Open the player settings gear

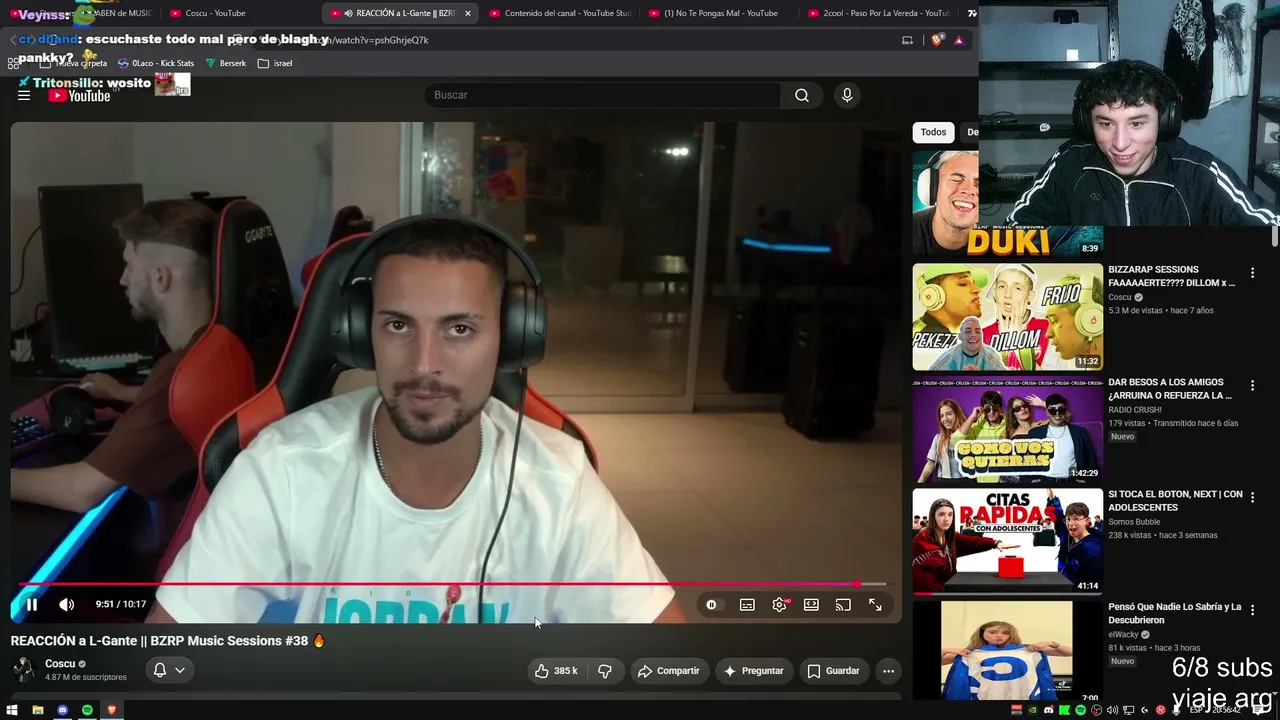pos(779,605)
